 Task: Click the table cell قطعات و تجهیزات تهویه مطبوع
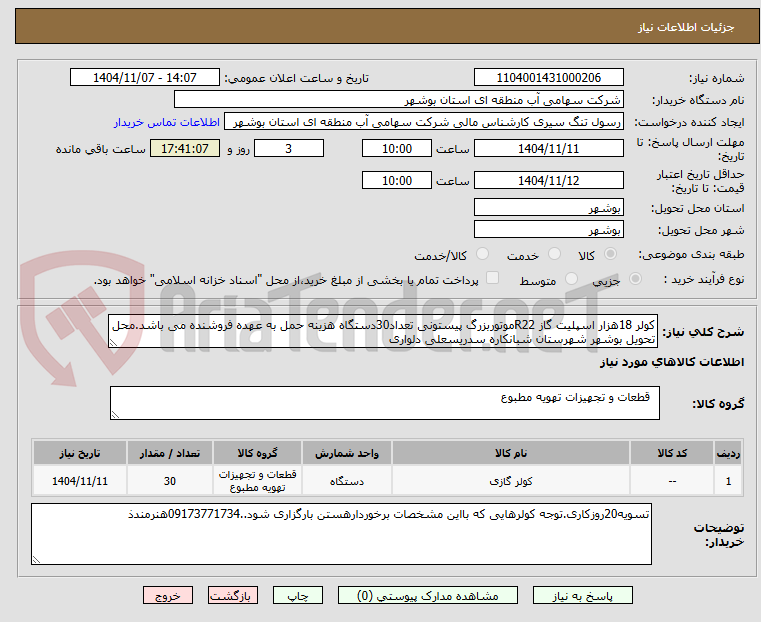pos(257,481)
